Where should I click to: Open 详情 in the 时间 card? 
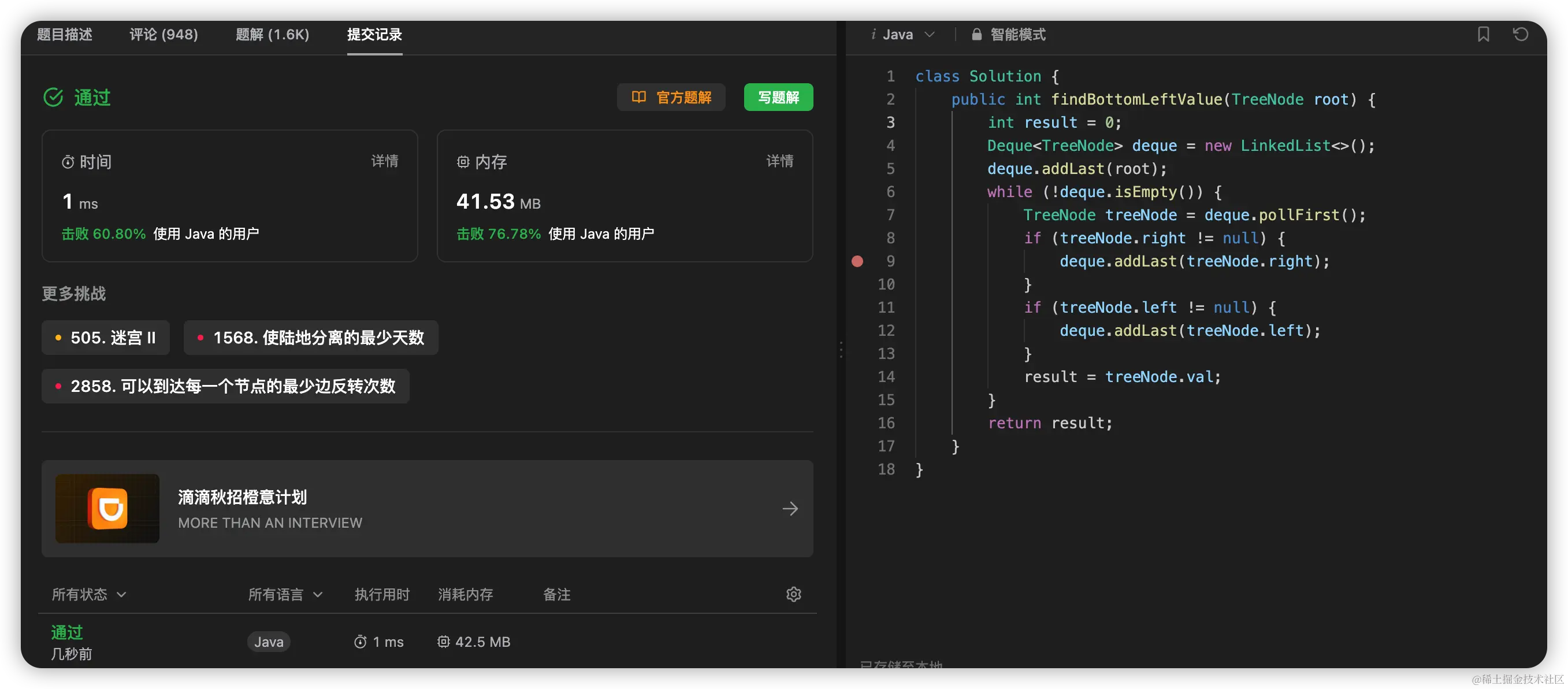(x=385, y=161)
